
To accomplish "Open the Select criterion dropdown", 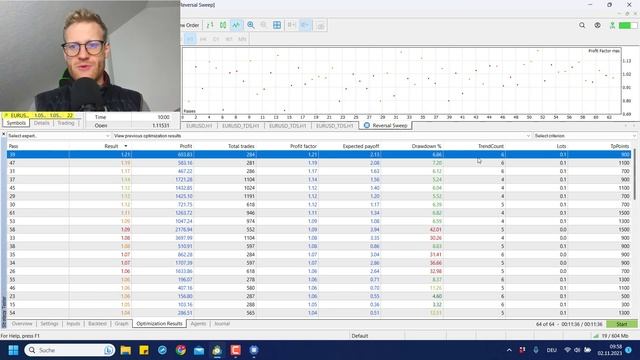I will [584, 136].
